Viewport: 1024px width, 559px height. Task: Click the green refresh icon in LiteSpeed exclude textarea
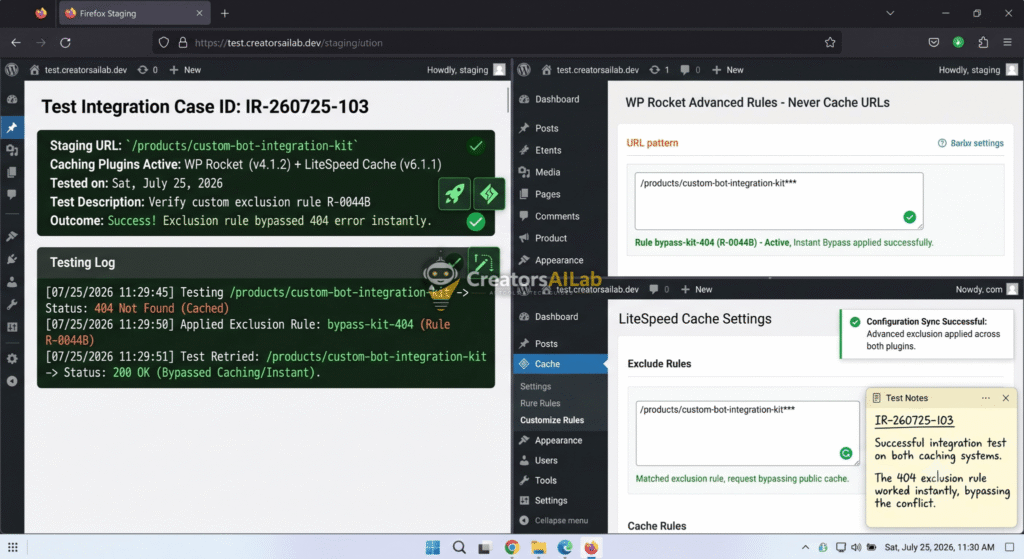tap(846, 453)
